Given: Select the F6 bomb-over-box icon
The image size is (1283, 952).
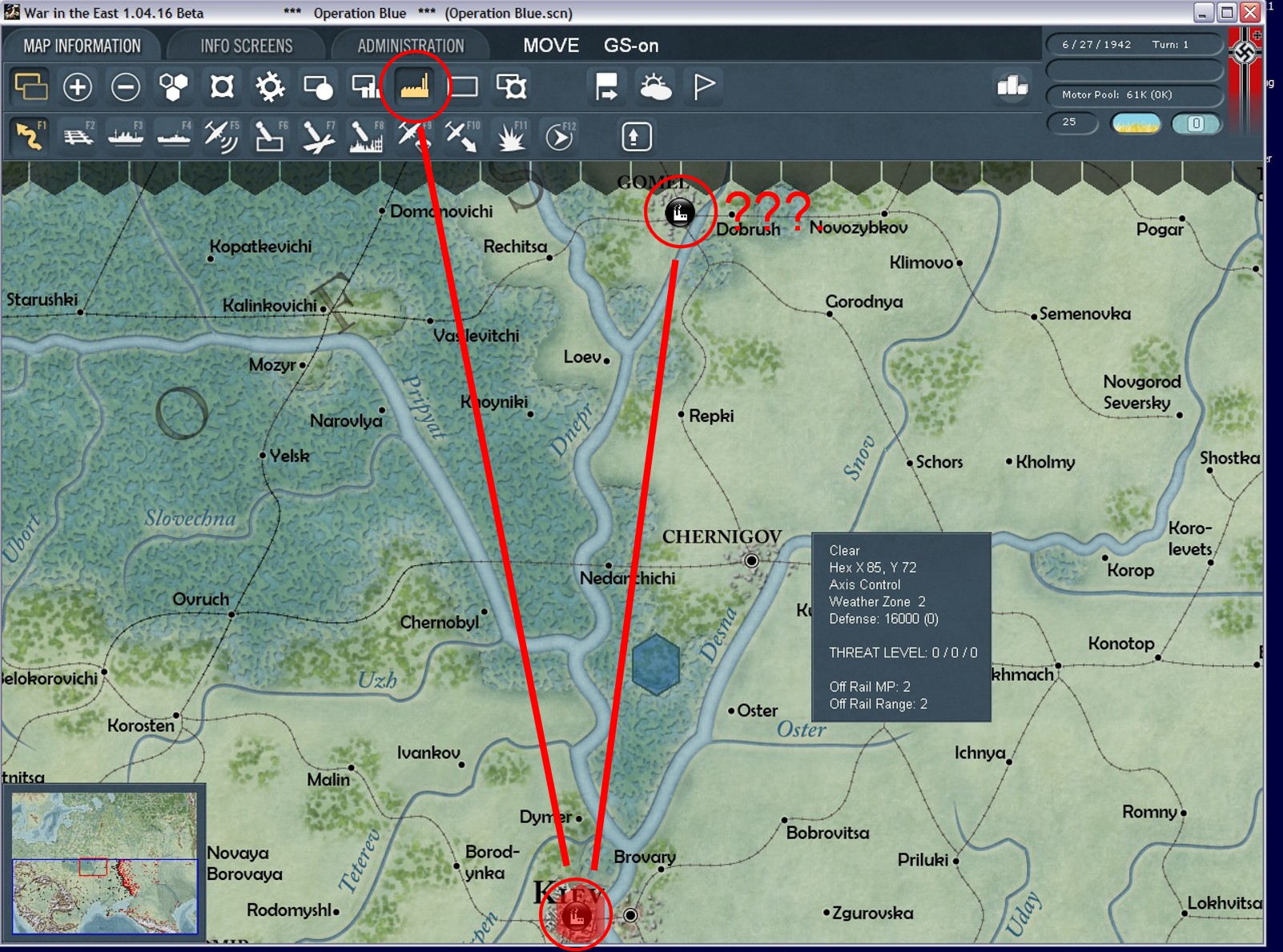Looking at the screenshot, I should tap(270, 136).
